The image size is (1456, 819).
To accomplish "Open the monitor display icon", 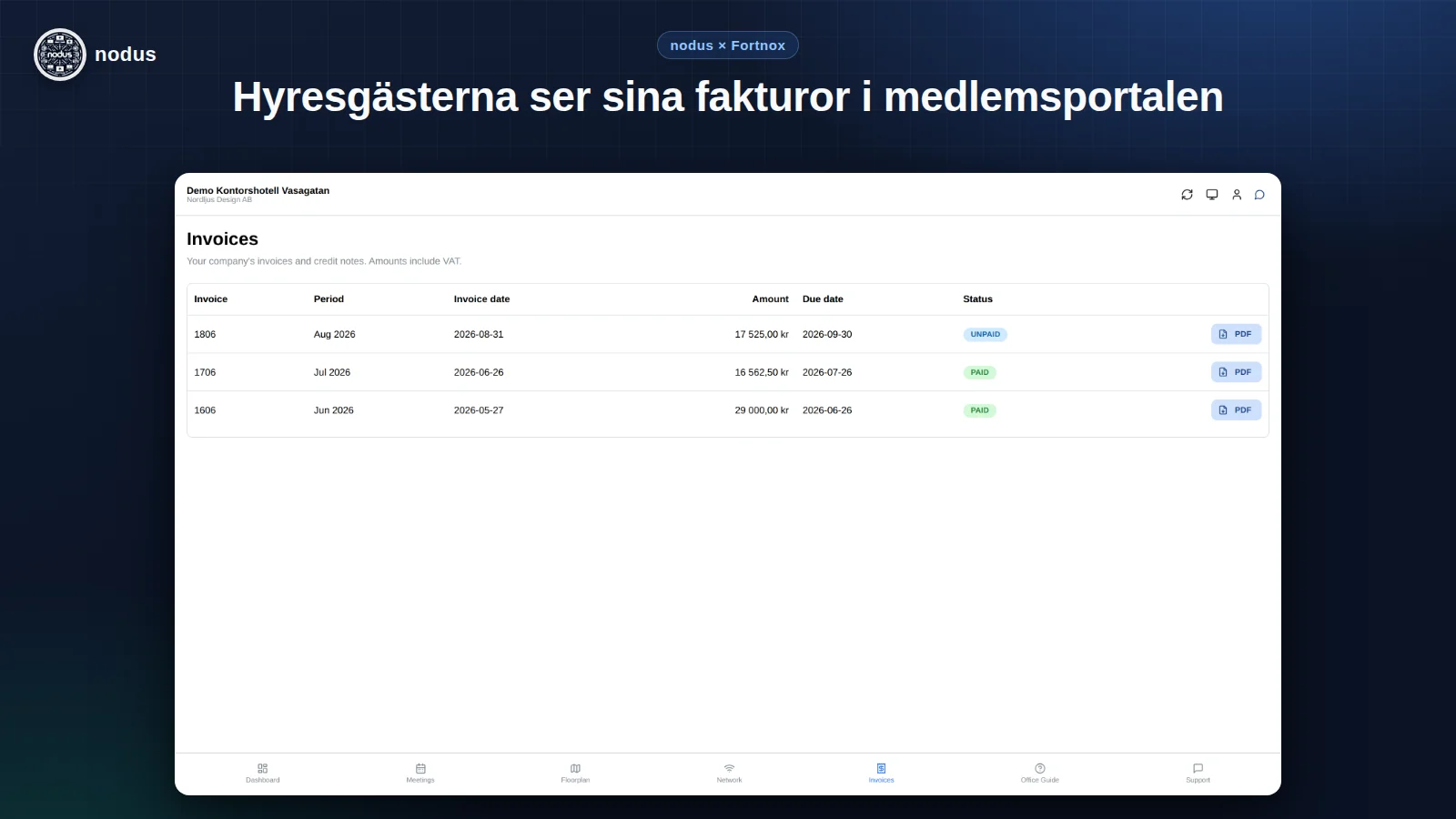I will pyautogui.click(x=1212, y=195).
